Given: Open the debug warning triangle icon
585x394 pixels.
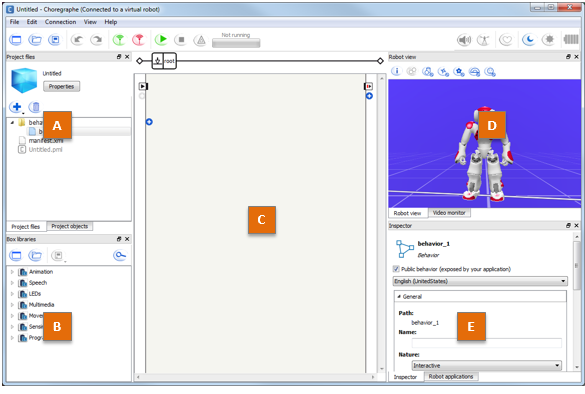Looking at the screenshot, I should coord(201,40).
